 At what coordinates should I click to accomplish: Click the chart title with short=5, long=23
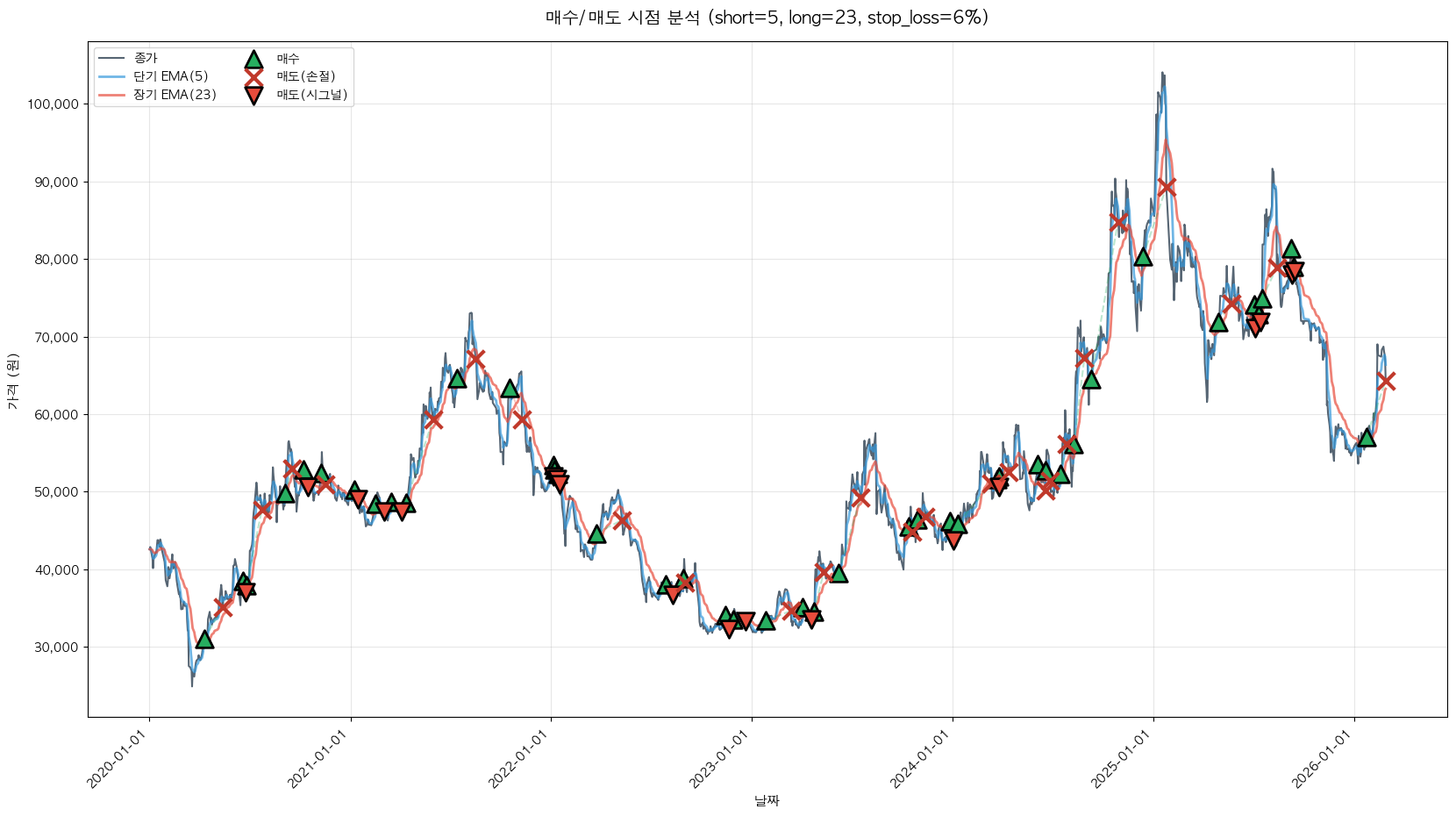767,18
